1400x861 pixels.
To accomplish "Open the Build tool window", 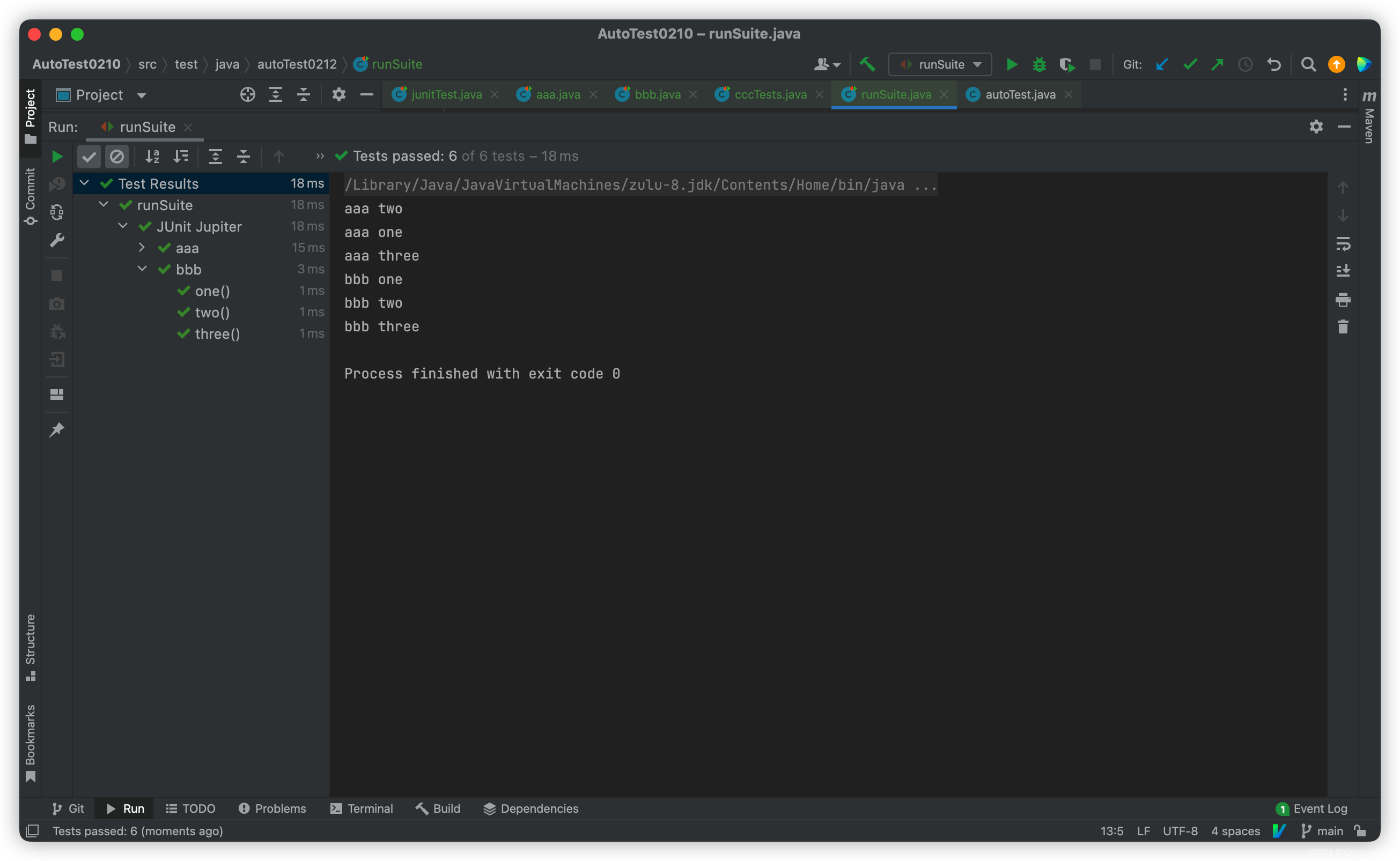I will coord(437,808).
